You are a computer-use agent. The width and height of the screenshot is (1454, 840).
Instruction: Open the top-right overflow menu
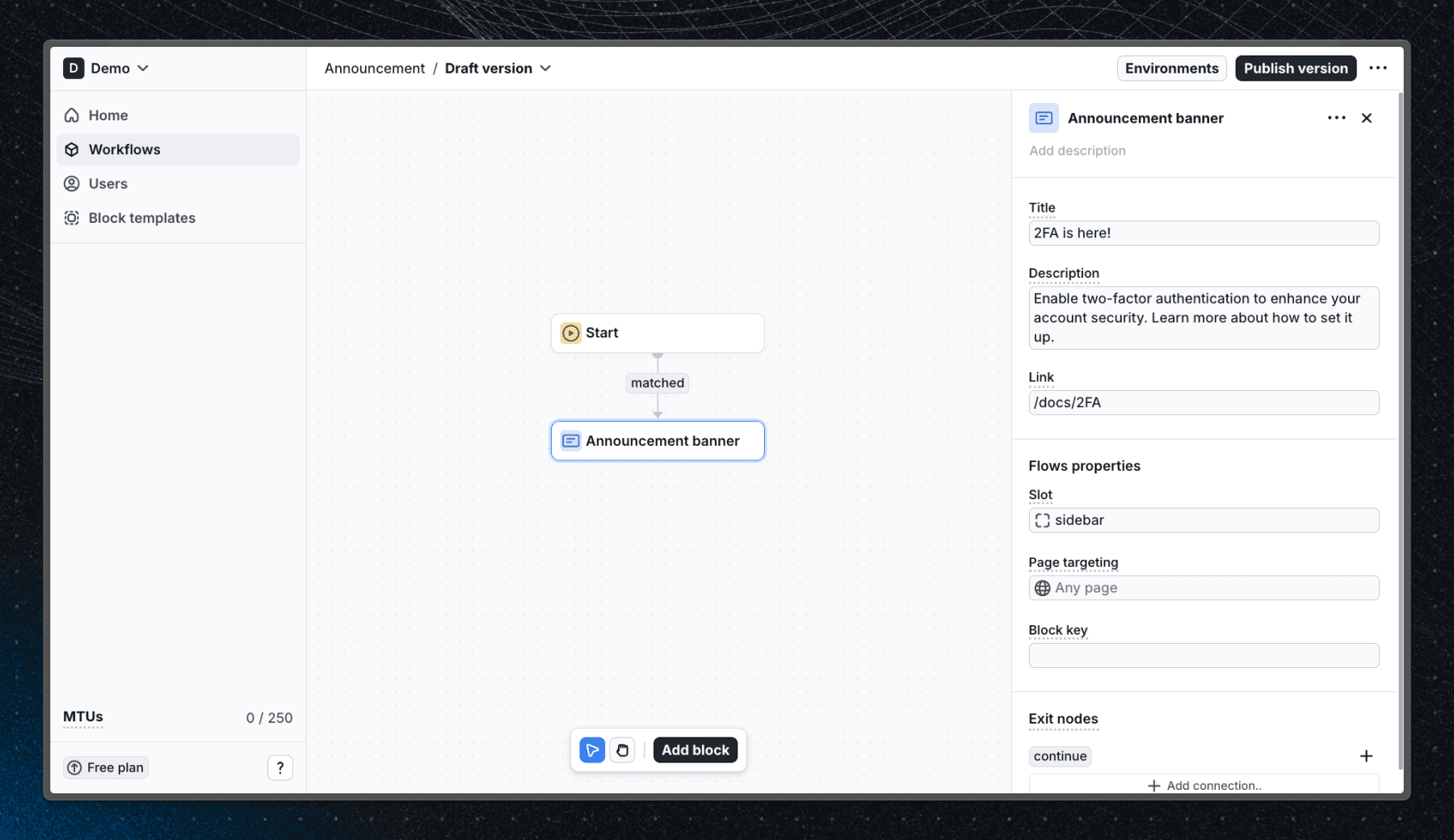click(x=1379, y=68)
